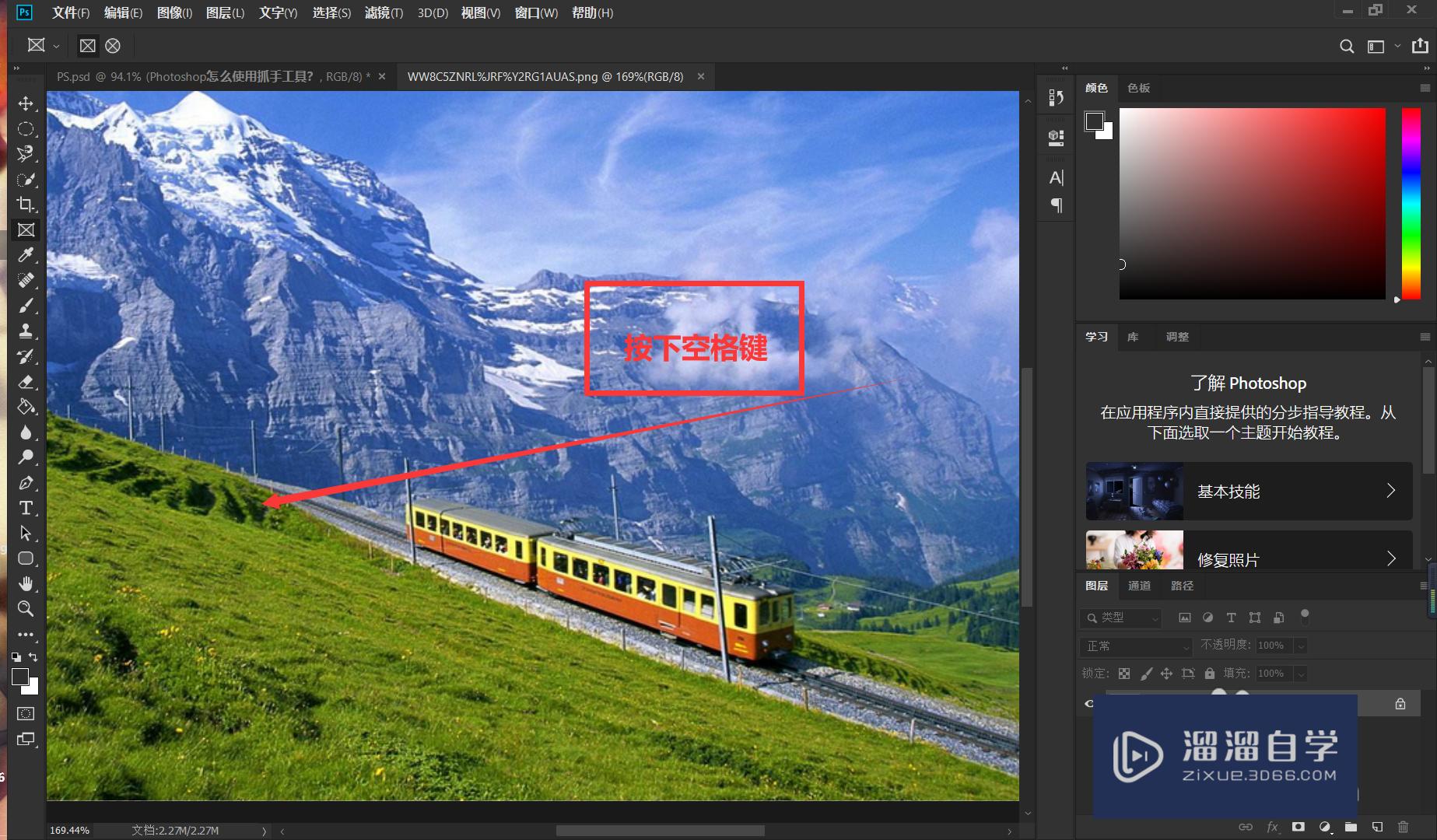Switch to the 色板 tab
This screenshot has width=1437, height=840.
(x=1139, y=88)
